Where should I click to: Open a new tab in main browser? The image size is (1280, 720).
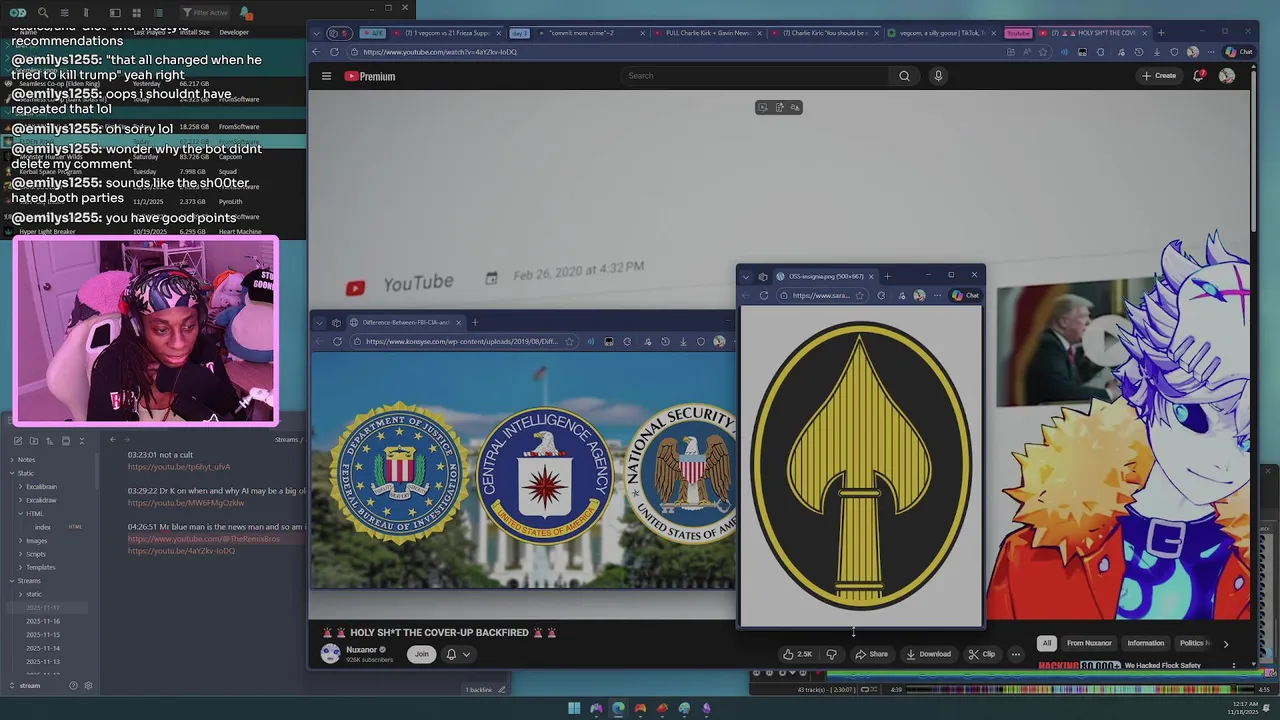pyautogui.click(x=1160, y=33)
